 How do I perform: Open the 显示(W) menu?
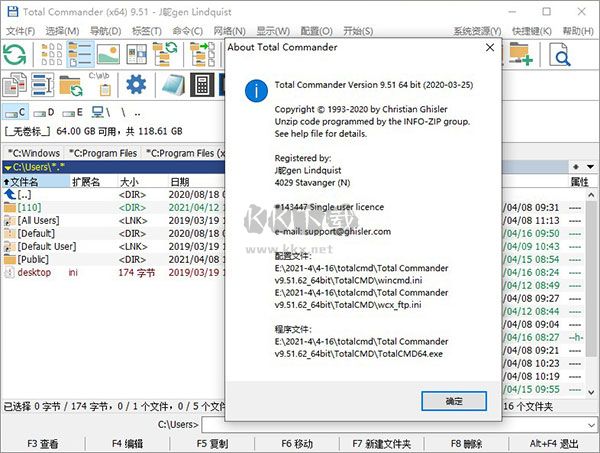click(x=273, y=31)
